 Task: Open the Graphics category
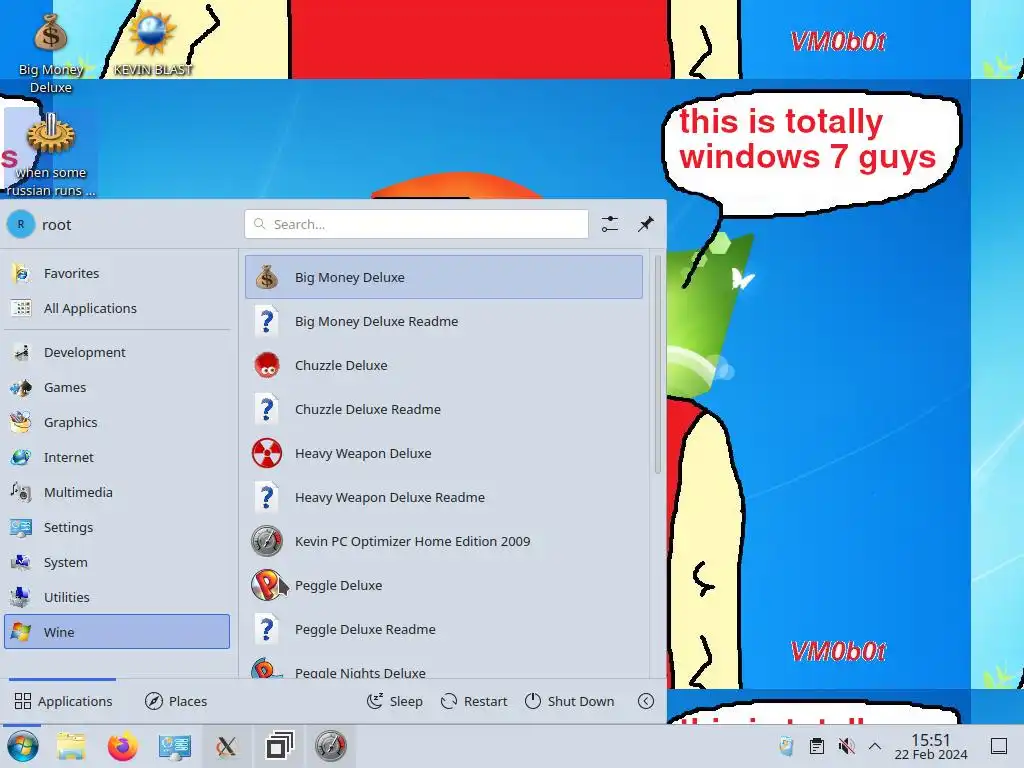pyautogui.click(x=117, y=423)
